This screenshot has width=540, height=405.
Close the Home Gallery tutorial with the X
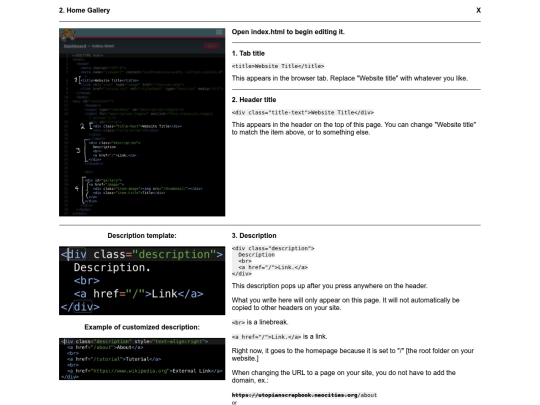click(478, 10)
